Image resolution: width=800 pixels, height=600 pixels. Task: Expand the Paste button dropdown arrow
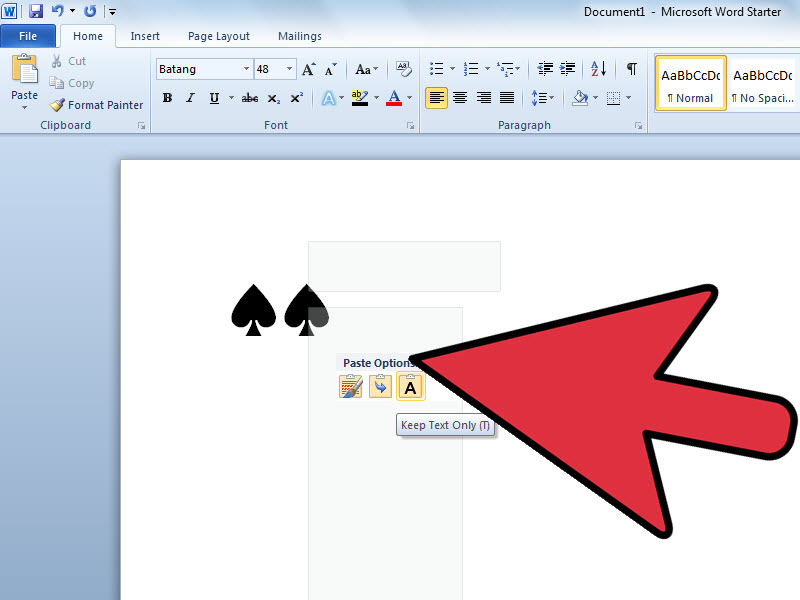coord(24,108)
